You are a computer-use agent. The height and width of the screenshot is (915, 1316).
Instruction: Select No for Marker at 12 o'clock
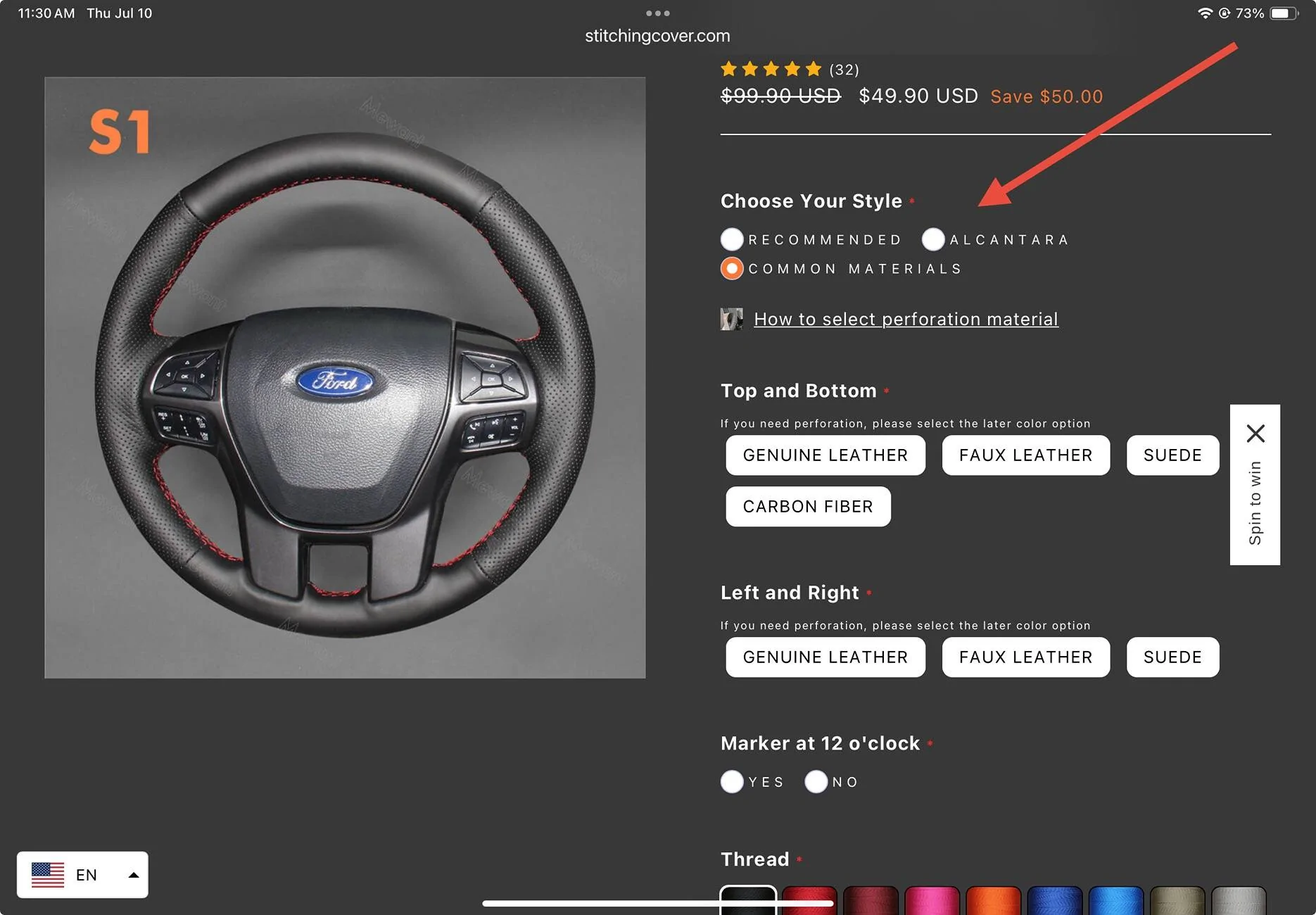816,782
